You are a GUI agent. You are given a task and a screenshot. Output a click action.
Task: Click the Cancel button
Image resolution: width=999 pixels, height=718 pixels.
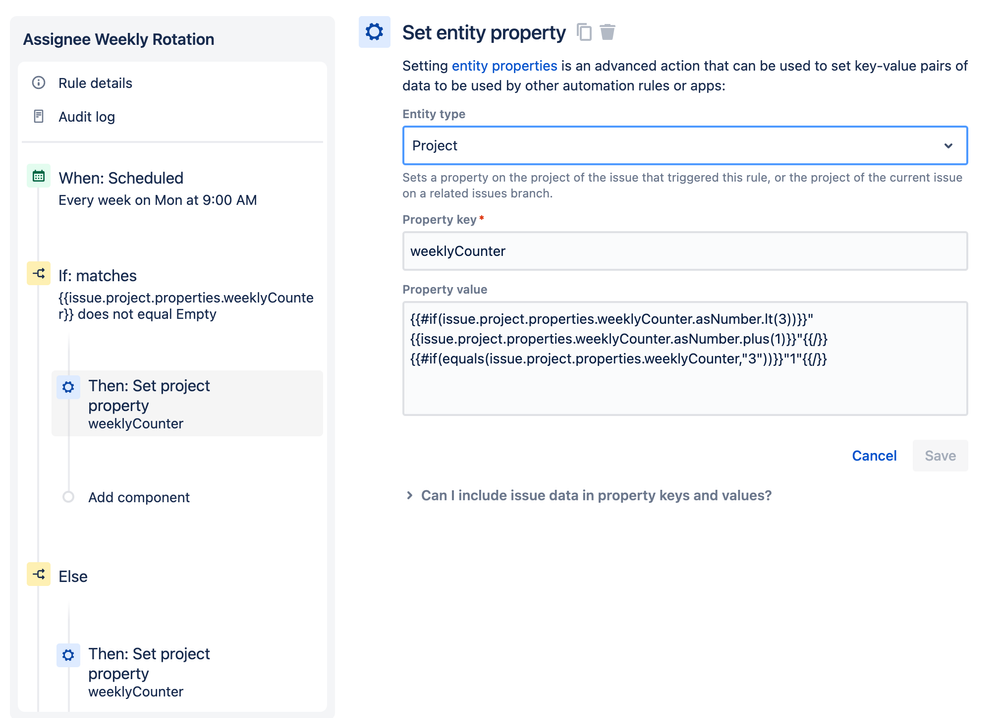[874, 456]
